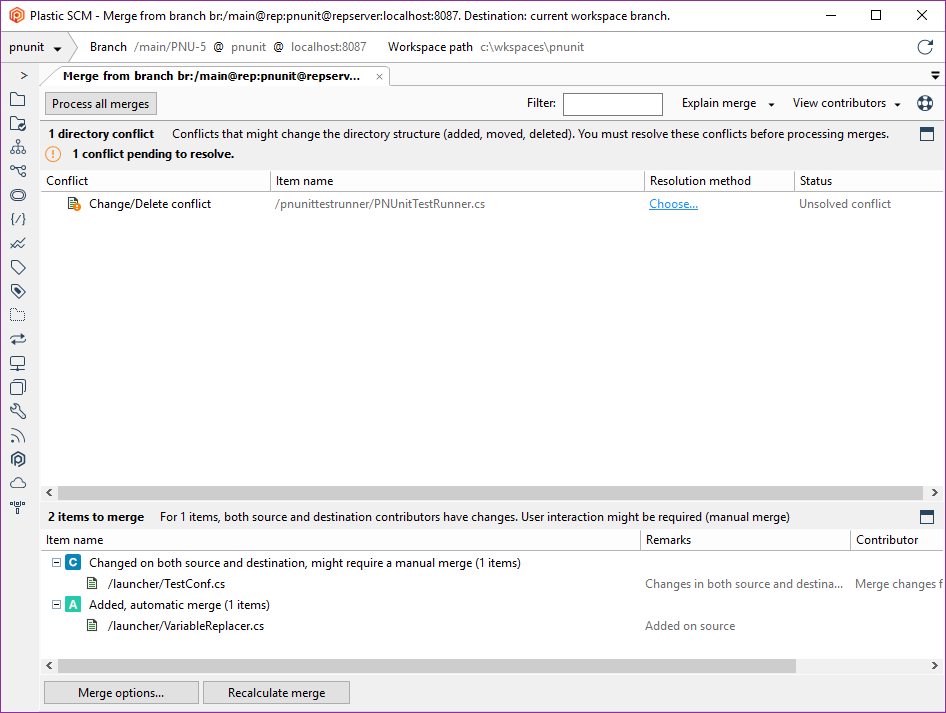
Task: Open the Changesets oval icon
Action: coord(18,195)
